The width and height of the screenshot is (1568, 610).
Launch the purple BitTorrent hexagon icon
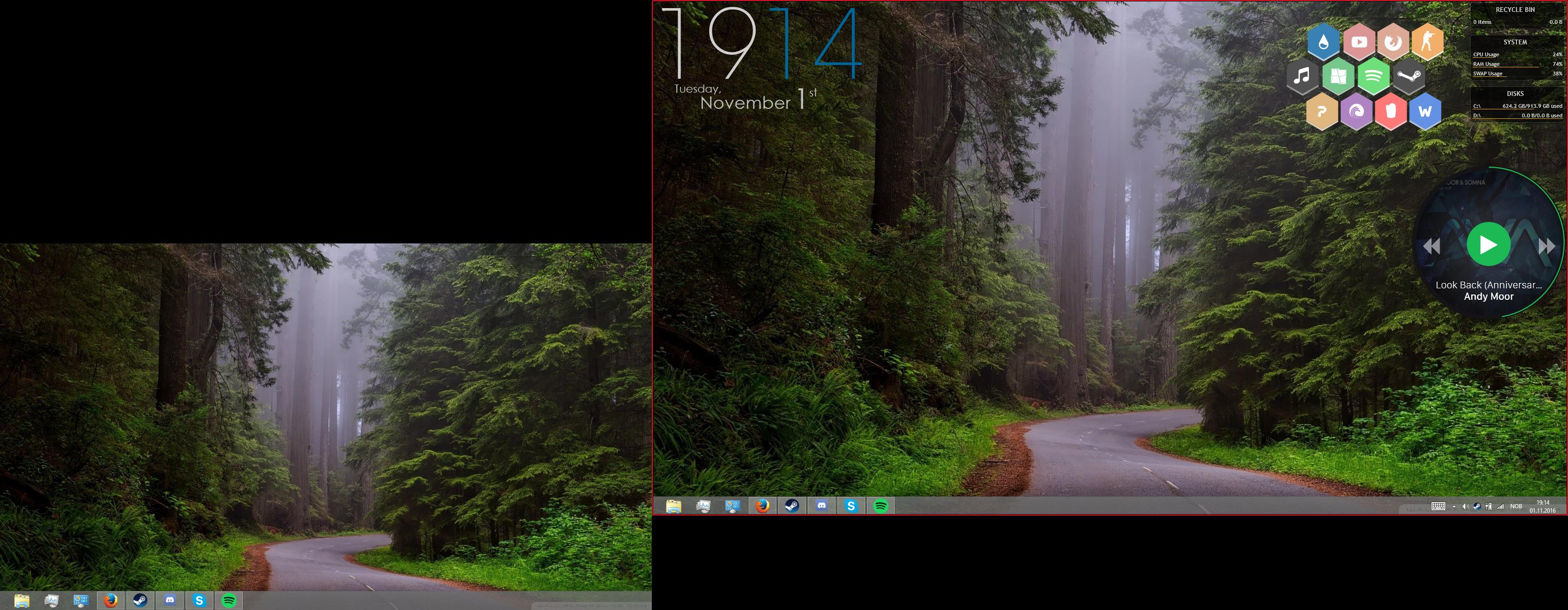1356,111
